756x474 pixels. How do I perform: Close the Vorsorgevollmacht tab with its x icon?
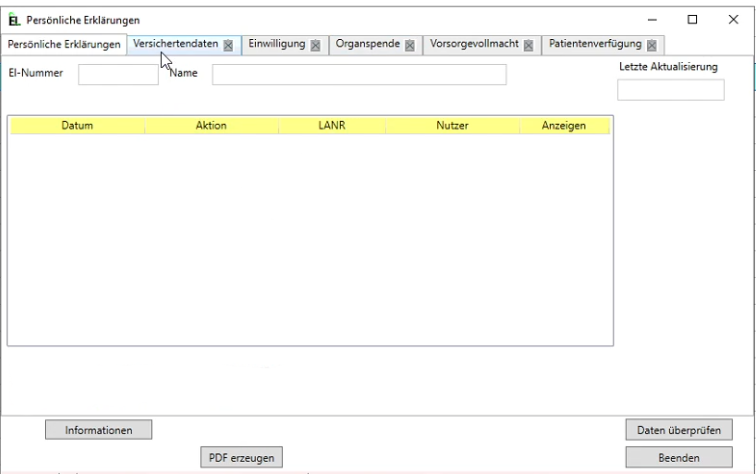point(528,45)
